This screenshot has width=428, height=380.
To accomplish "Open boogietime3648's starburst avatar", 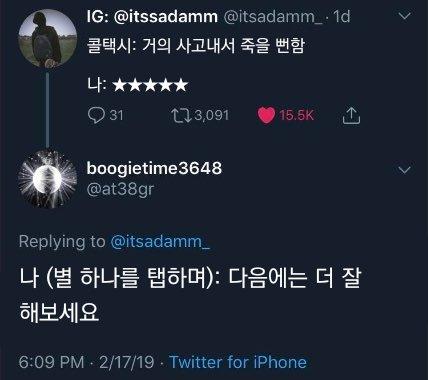I will pyautogui.click(x=48, y=179).
